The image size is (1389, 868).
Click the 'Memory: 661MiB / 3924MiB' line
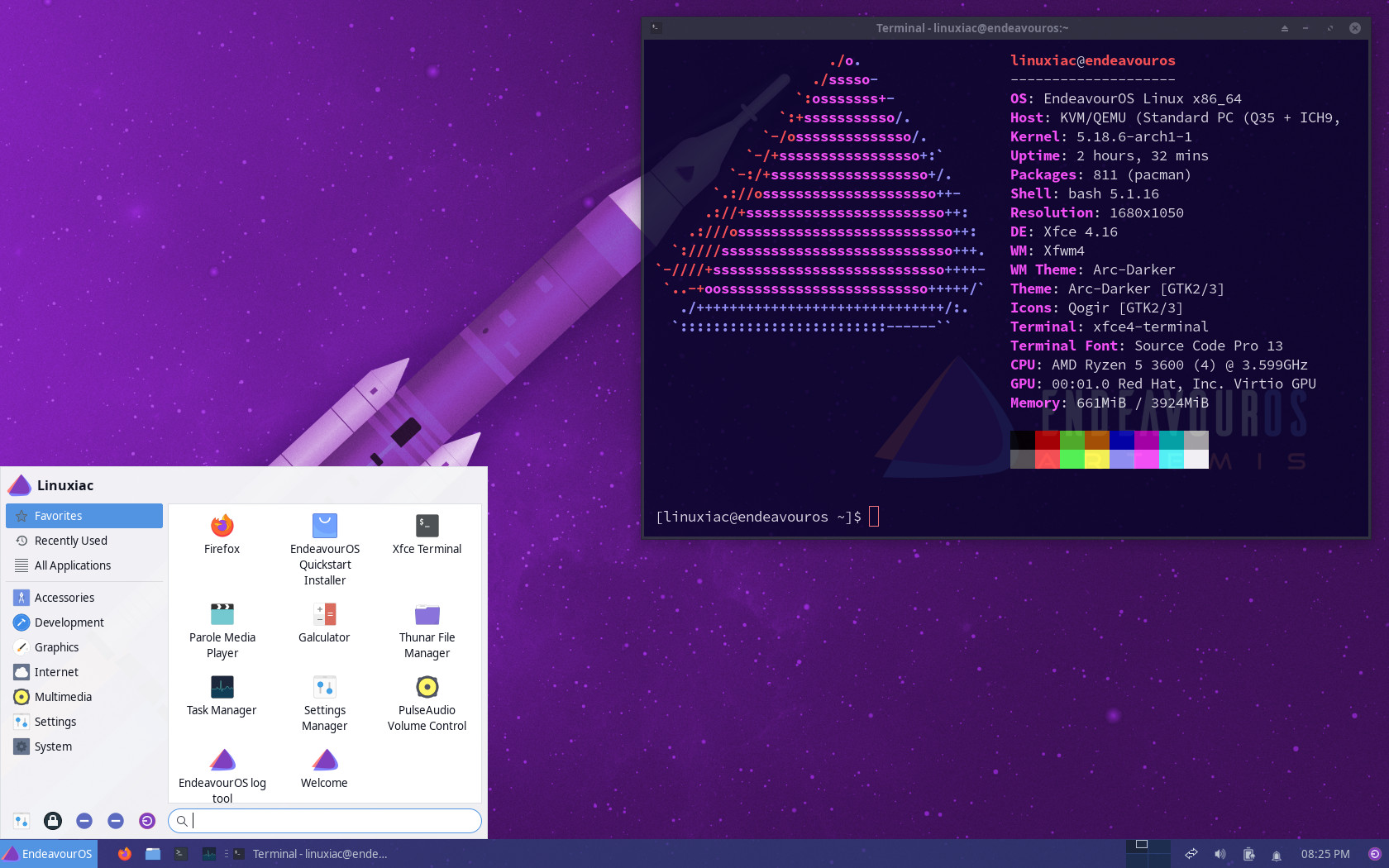(x=1110, y=403)
